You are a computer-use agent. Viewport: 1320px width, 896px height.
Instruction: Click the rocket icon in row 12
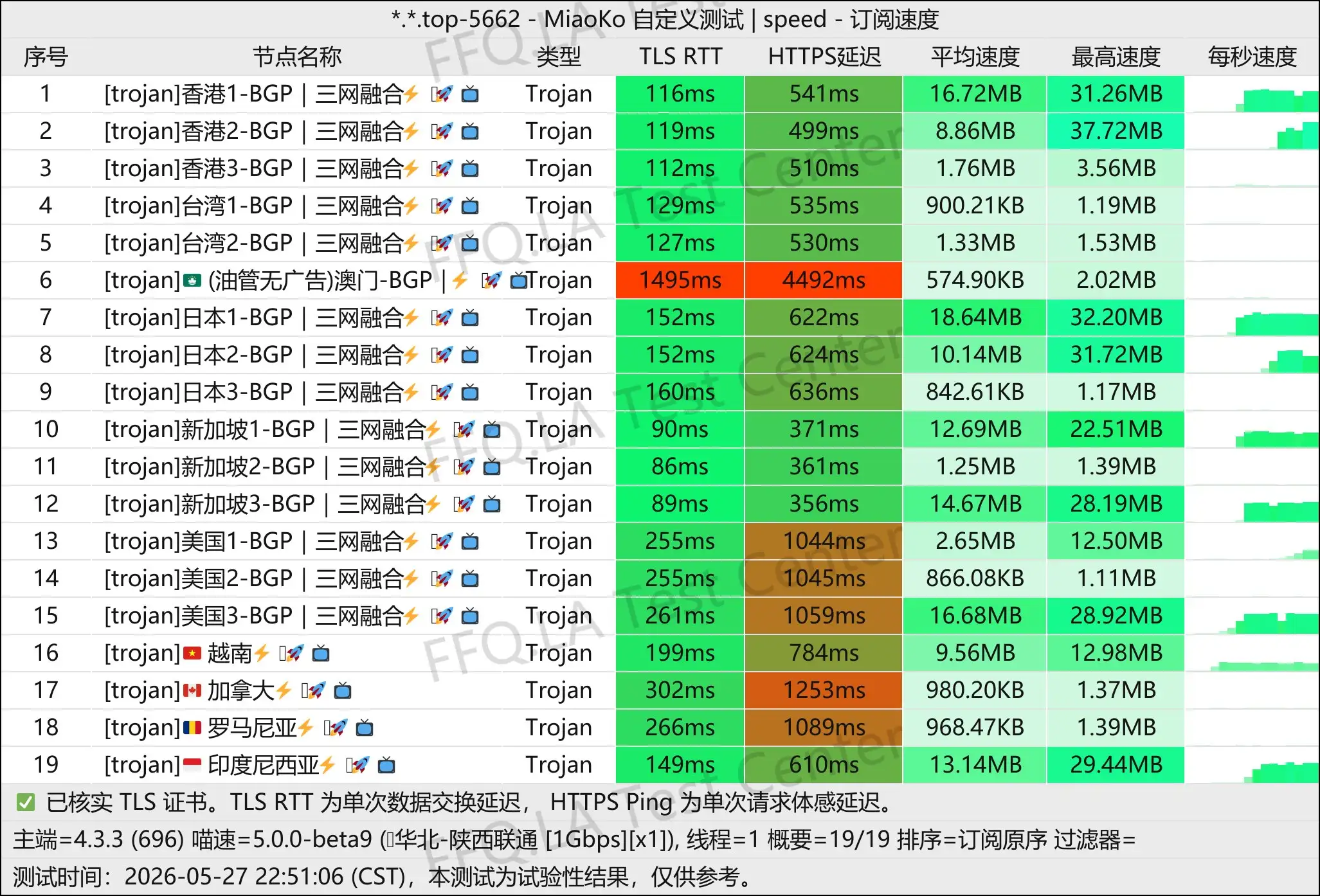click(x=465, y=505)
